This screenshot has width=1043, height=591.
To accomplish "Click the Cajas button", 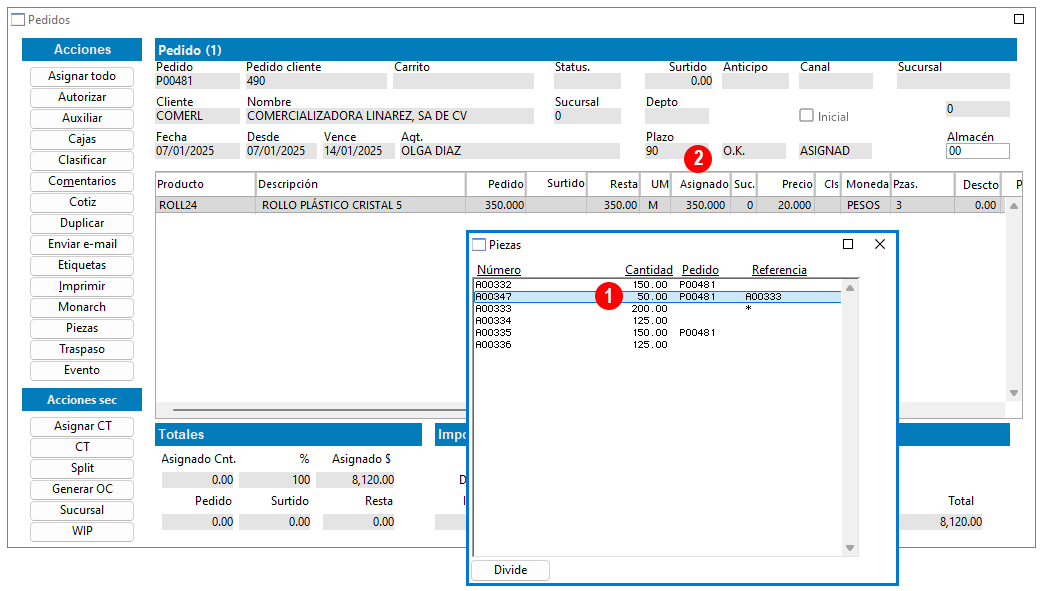I will coord(82,139).
